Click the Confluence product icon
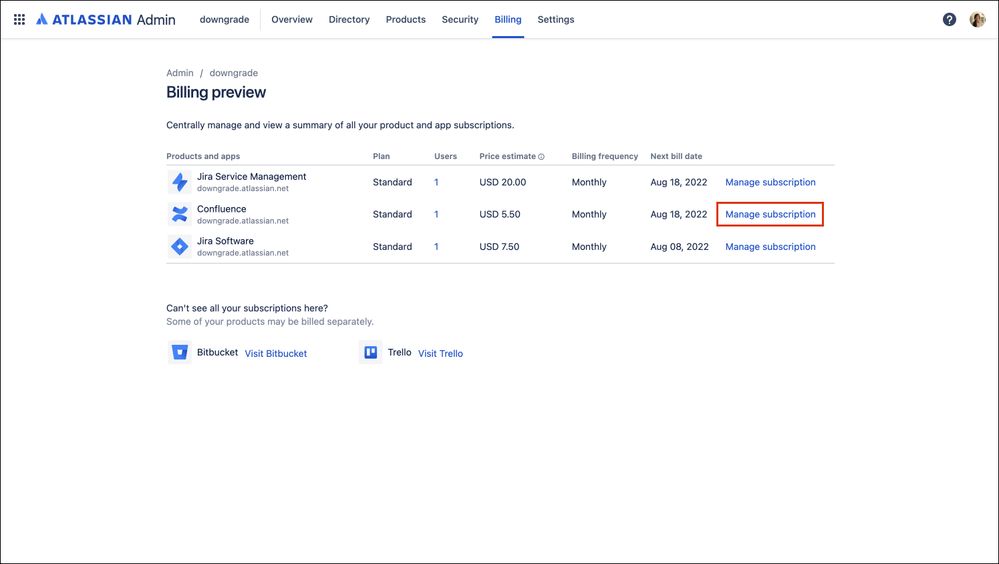The image size is (999, 564). coord(180,214)
